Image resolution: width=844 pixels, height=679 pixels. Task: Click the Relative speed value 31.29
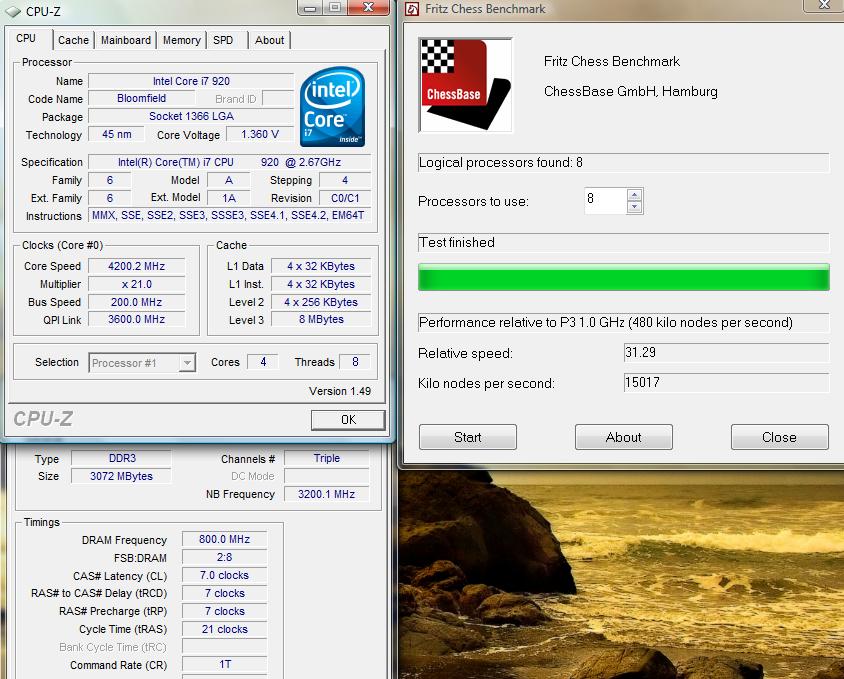pos(726,353)
